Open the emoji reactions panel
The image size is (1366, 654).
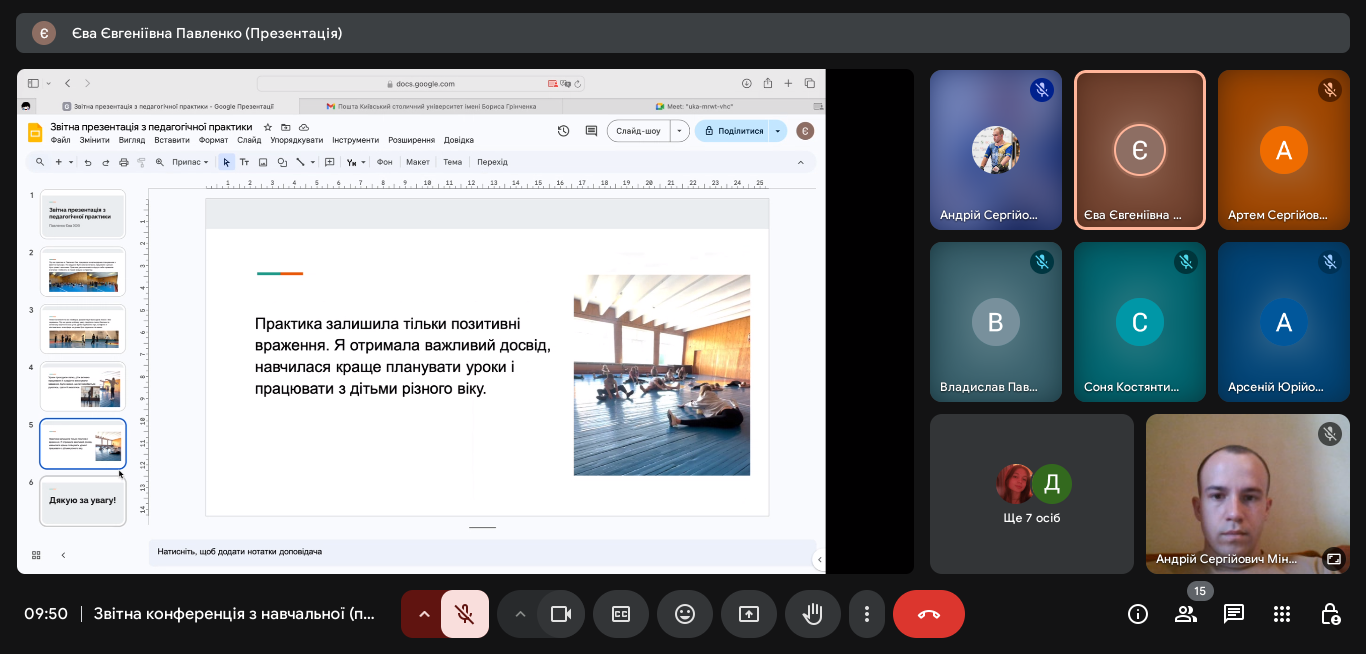[685, 614]
